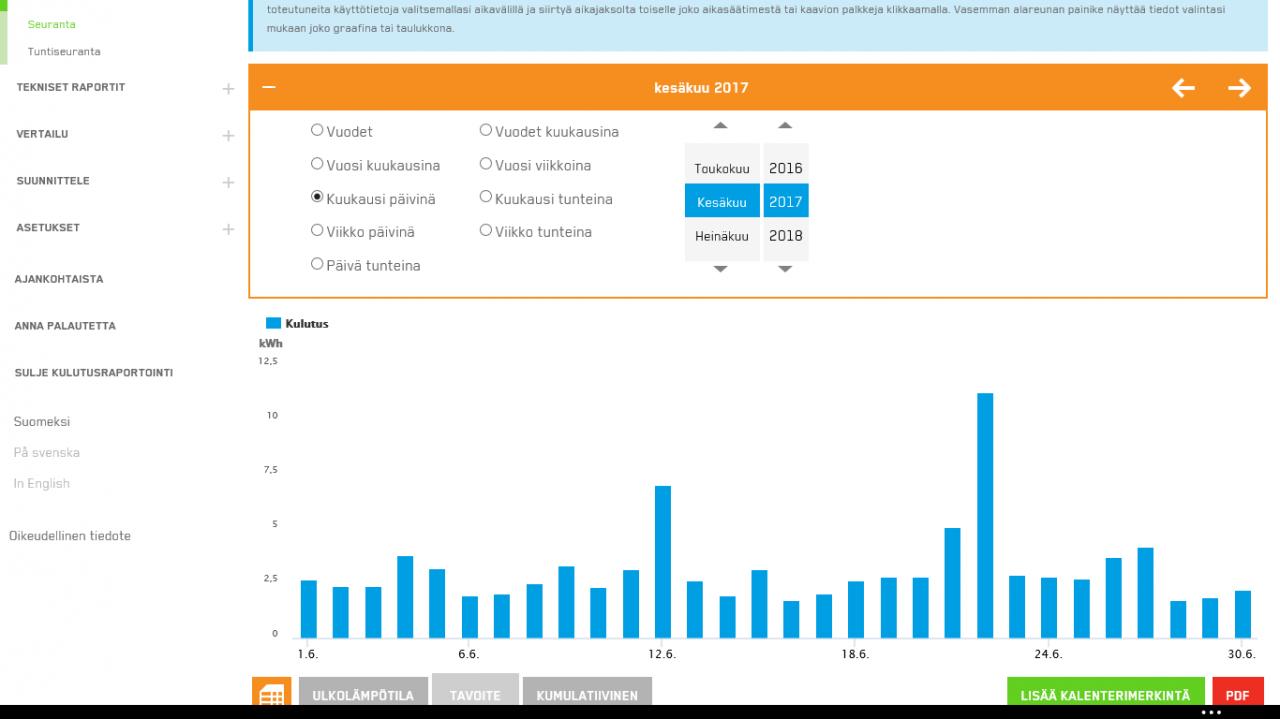This screenshot has width=1280, height=719.
Task: Click the Tavoite button
Action: pos(475,691)
